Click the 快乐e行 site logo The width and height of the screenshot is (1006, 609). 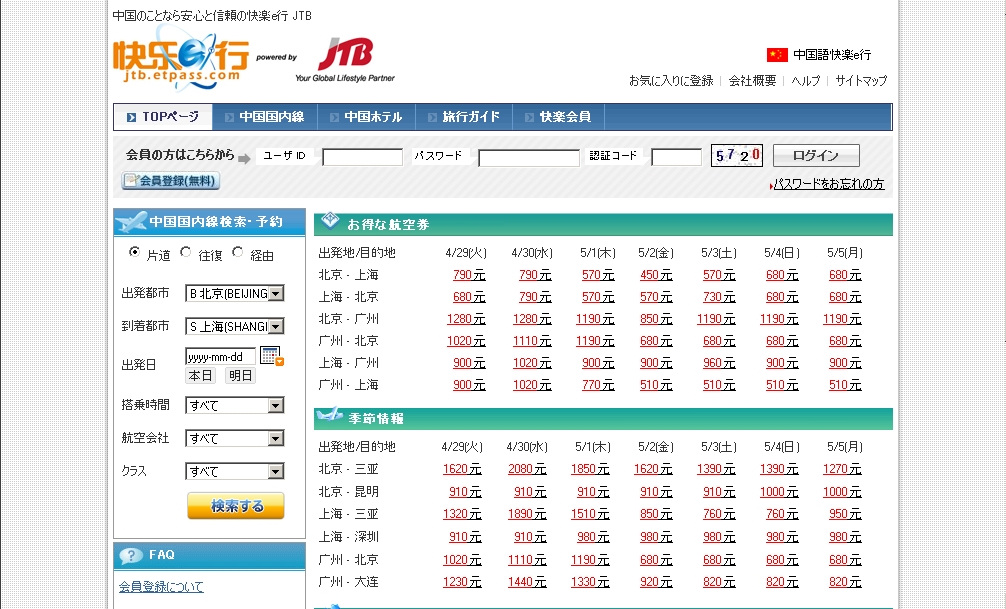click(x=181, y=59)
